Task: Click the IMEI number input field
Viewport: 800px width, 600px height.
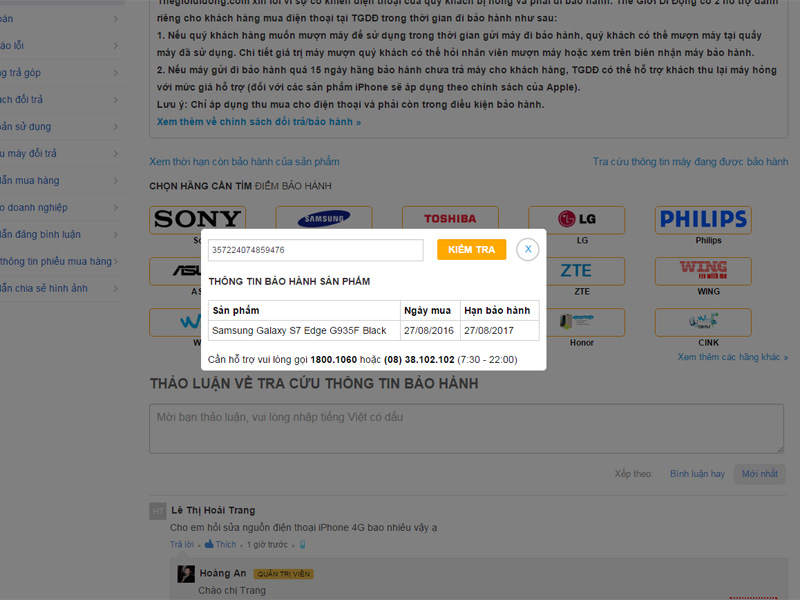Action: pyautogui.click(x=315, y=250)
